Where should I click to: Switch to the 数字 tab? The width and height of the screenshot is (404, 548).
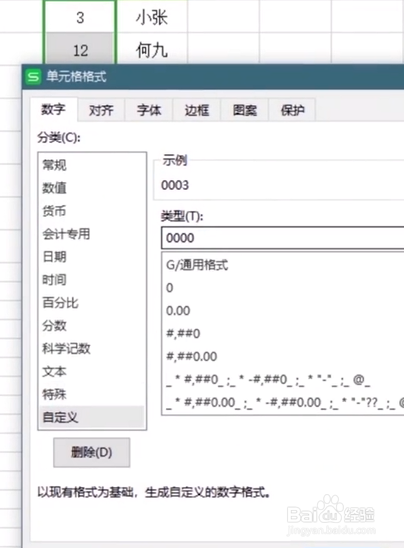tap(53, 110)
